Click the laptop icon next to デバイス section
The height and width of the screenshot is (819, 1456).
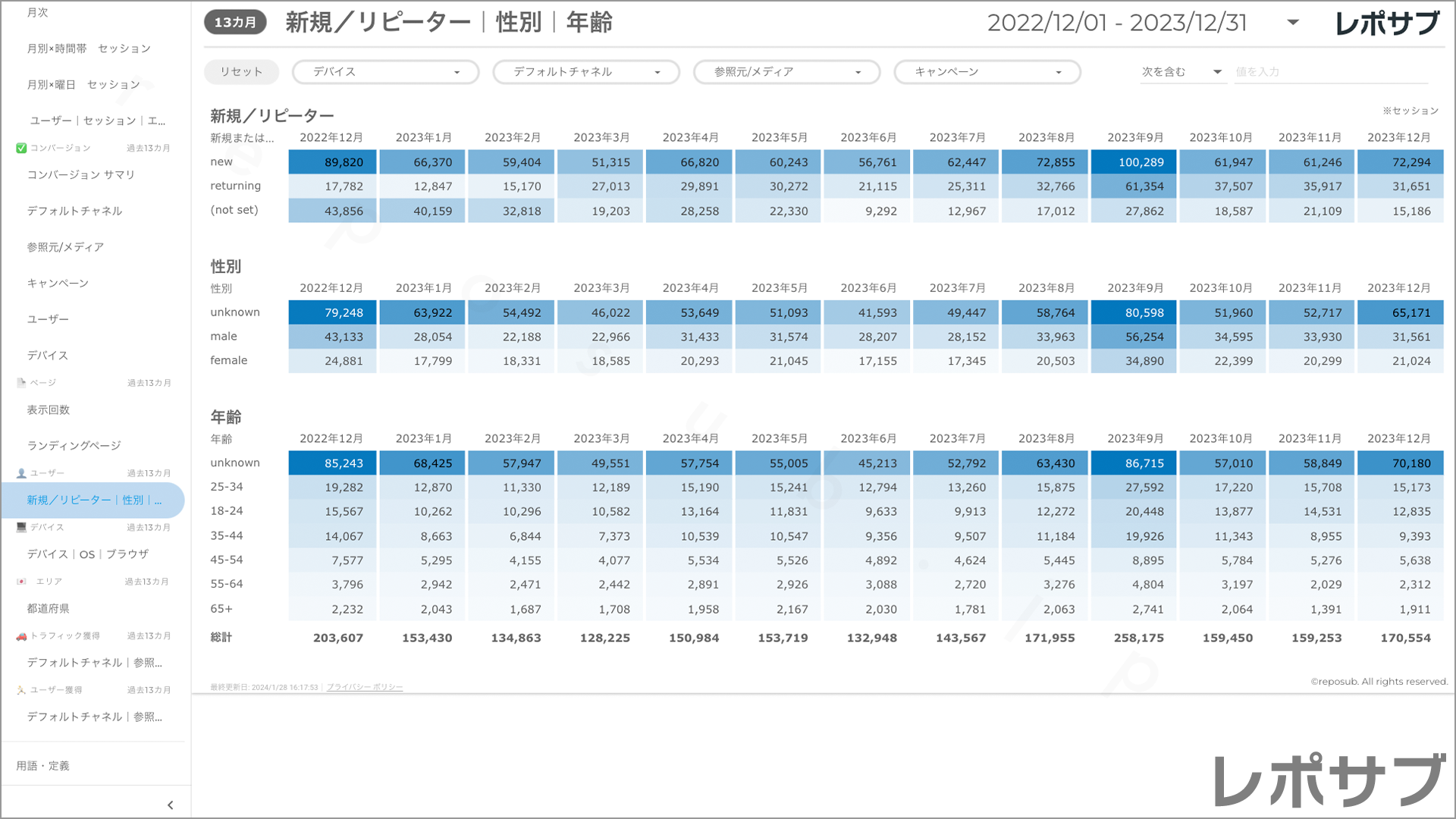(x=21, y=527)
